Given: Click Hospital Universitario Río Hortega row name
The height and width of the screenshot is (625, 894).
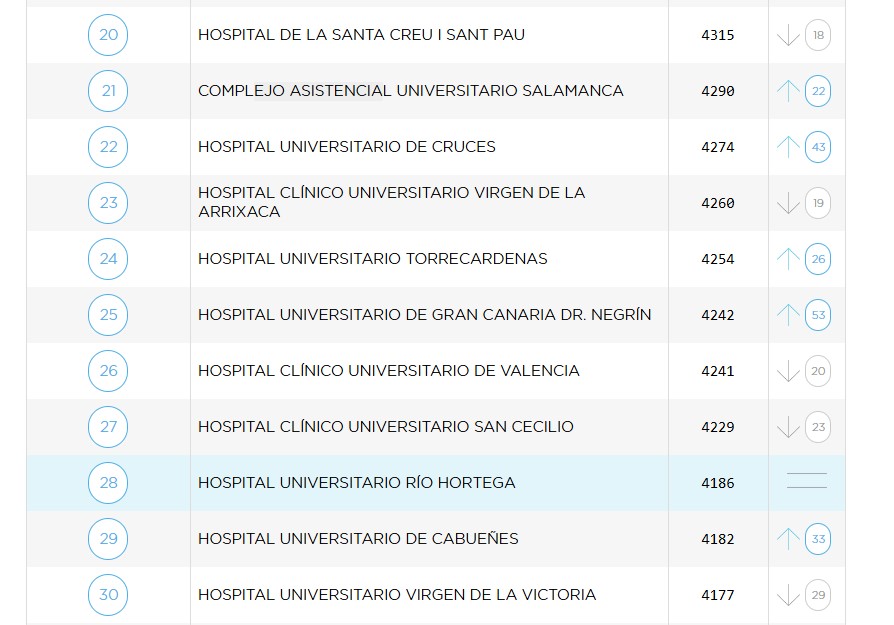Looking at the screenshot, I should (356, 483).
